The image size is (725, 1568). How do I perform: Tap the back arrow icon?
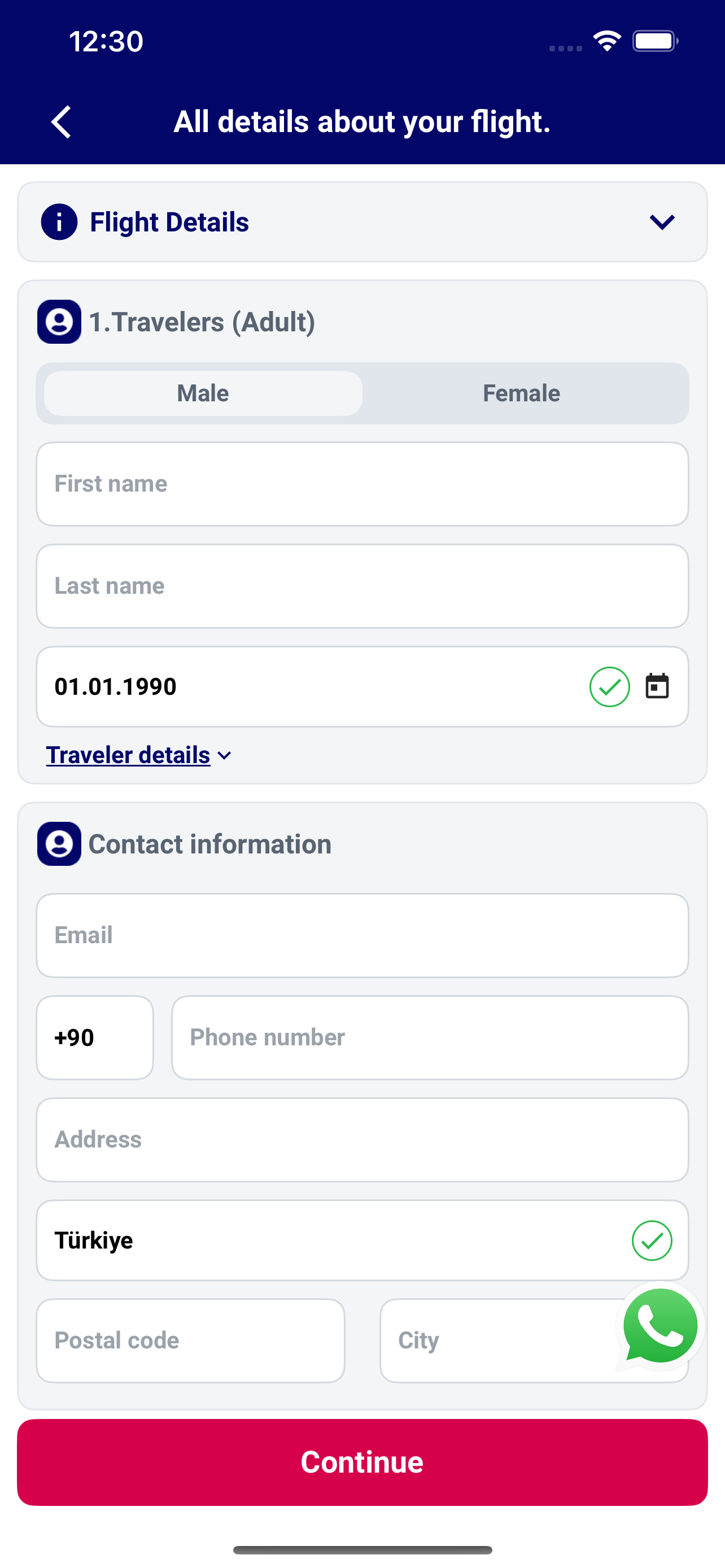click(x=61, y=122)
